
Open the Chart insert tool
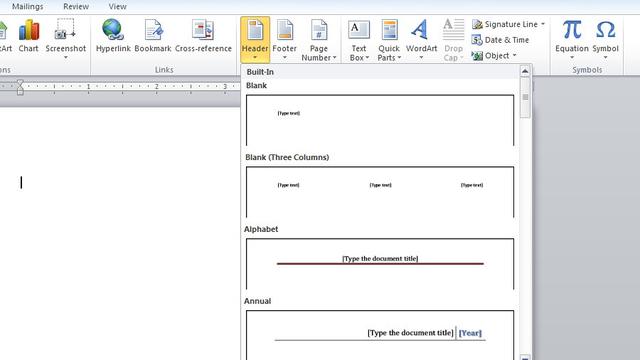pos(29,36)
